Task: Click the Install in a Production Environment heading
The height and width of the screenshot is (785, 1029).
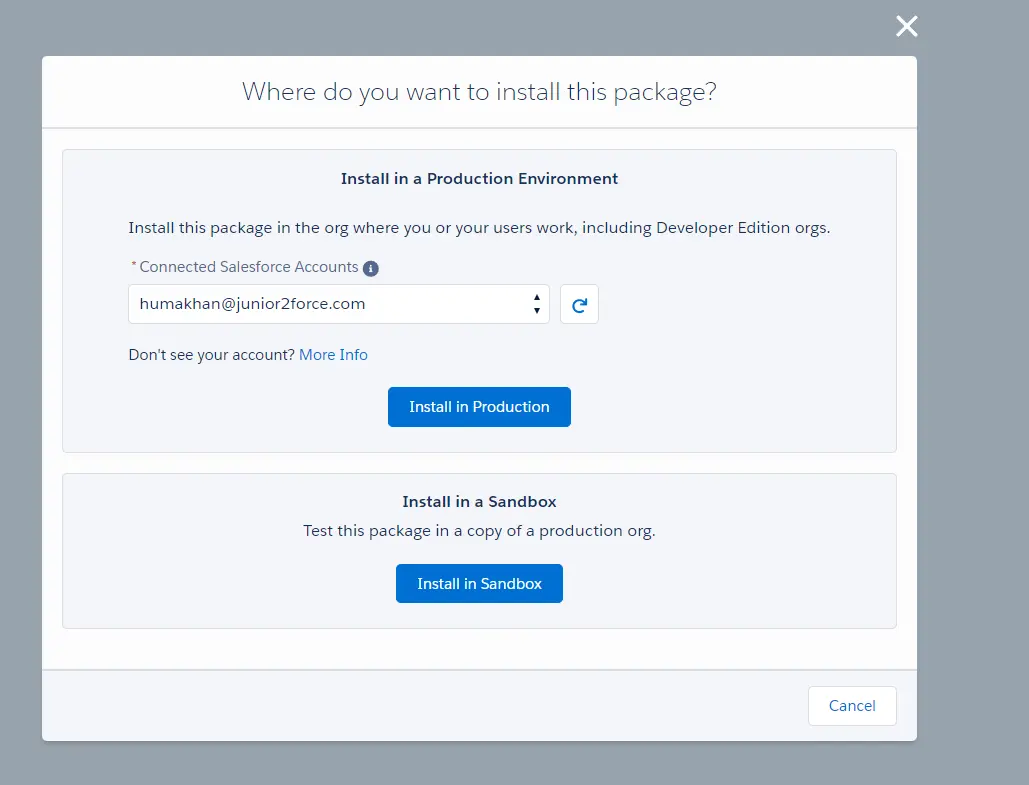Action: (479, 179)
